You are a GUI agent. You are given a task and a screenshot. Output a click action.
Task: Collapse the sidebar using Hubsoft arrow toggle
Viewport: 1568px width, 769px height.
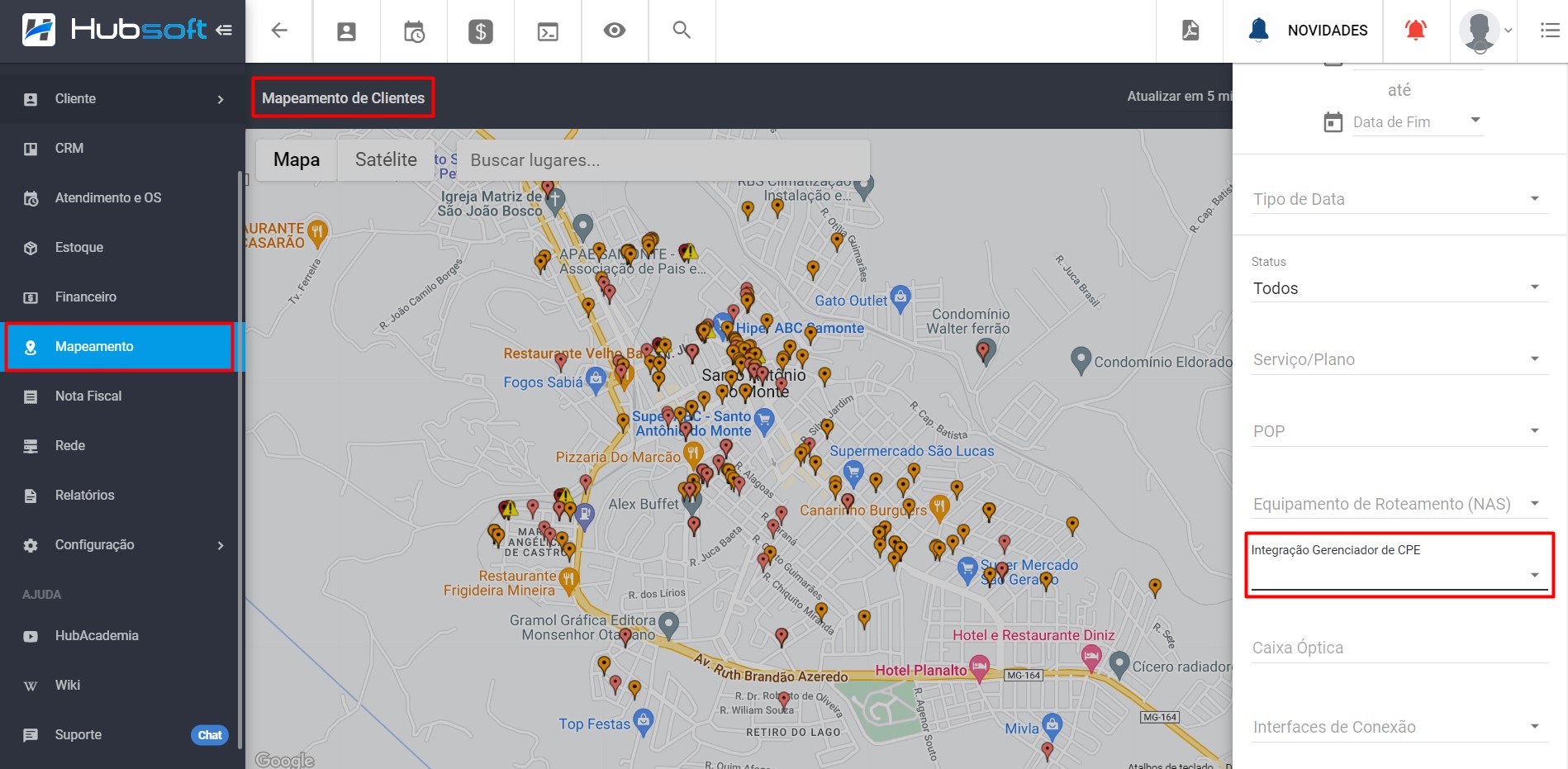[x=224, y=31]
